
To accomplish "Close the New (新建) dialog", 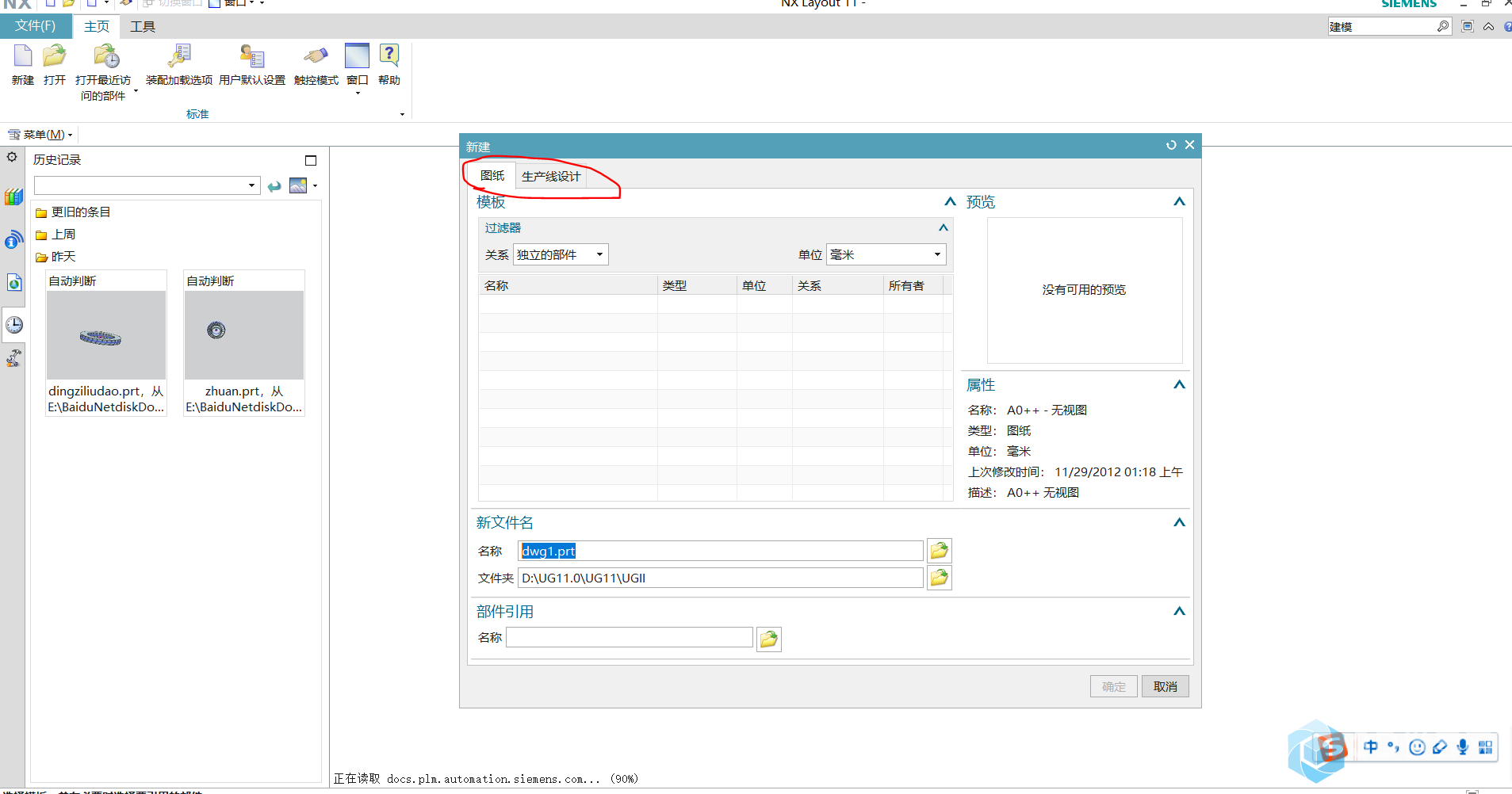I will [x=1189, y=145].
